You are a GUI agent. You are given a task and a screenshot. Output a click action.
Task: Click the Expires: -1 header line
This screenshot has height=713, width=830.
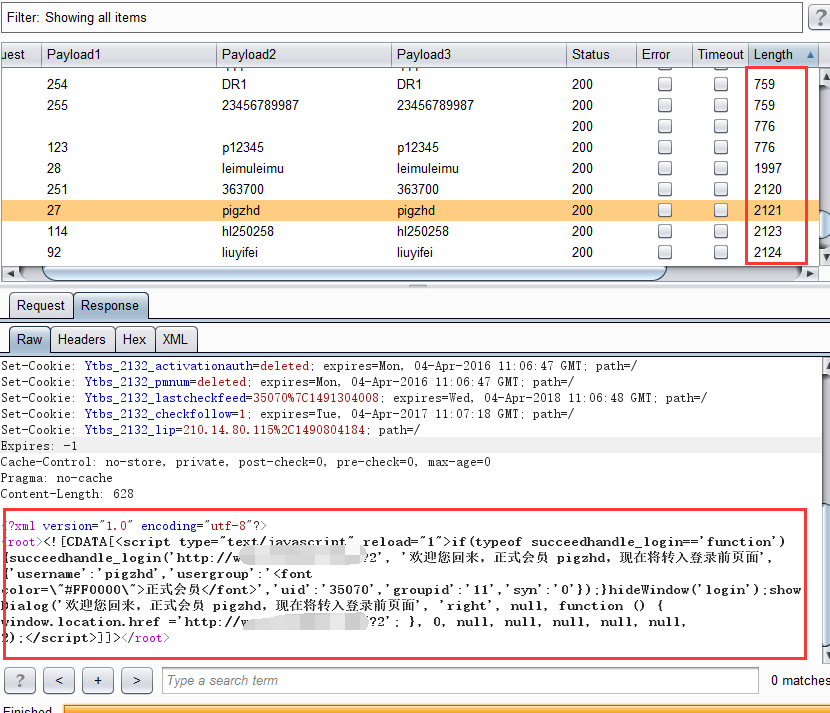tap(39, 446)
